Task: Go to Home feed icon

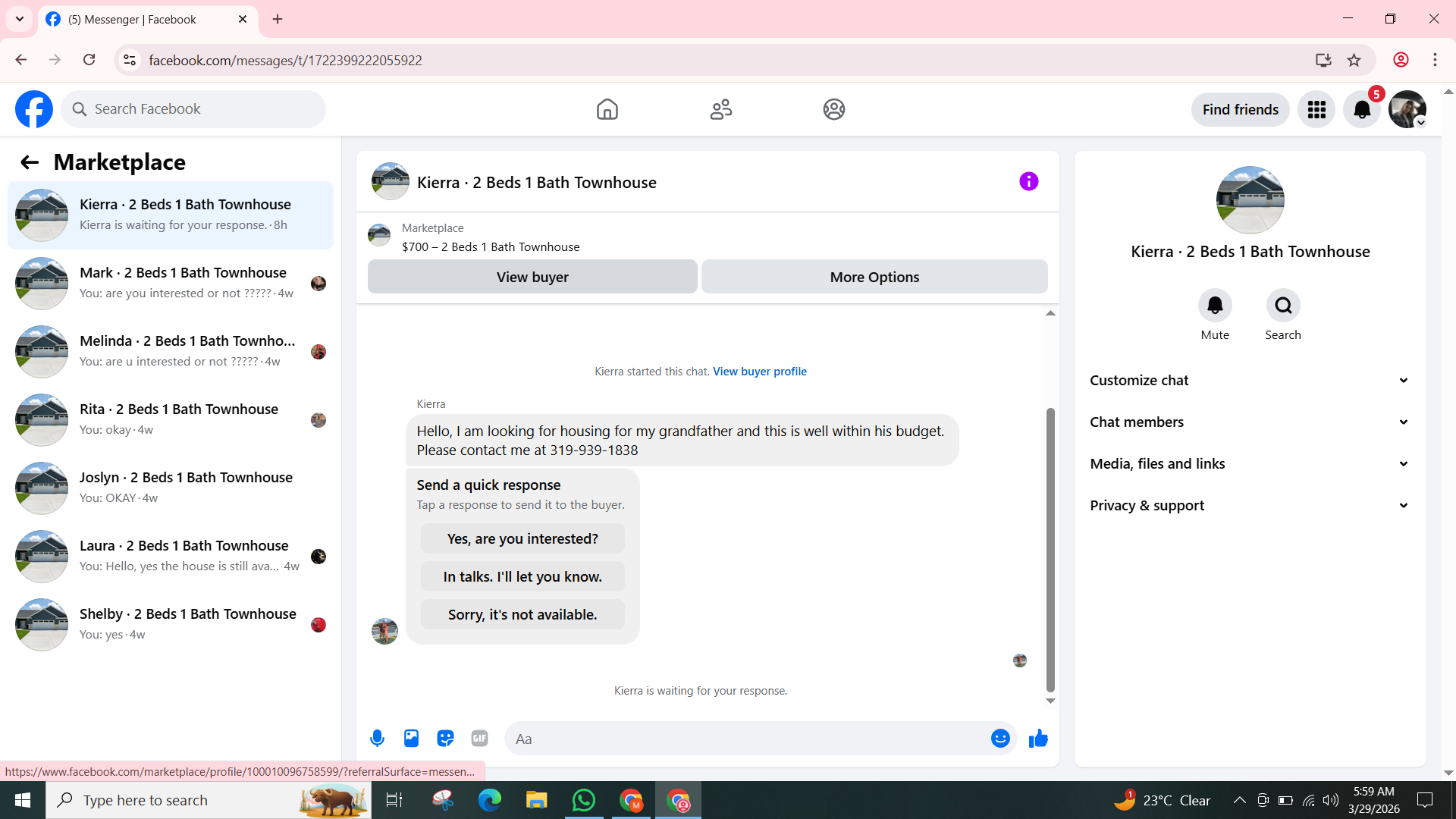Action: (607, 109)
